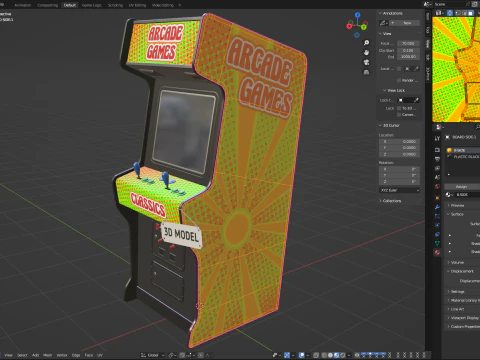This screenshot has height=360, width=480.
Task: Open the Default workspace tab
Action: point(70,5)
